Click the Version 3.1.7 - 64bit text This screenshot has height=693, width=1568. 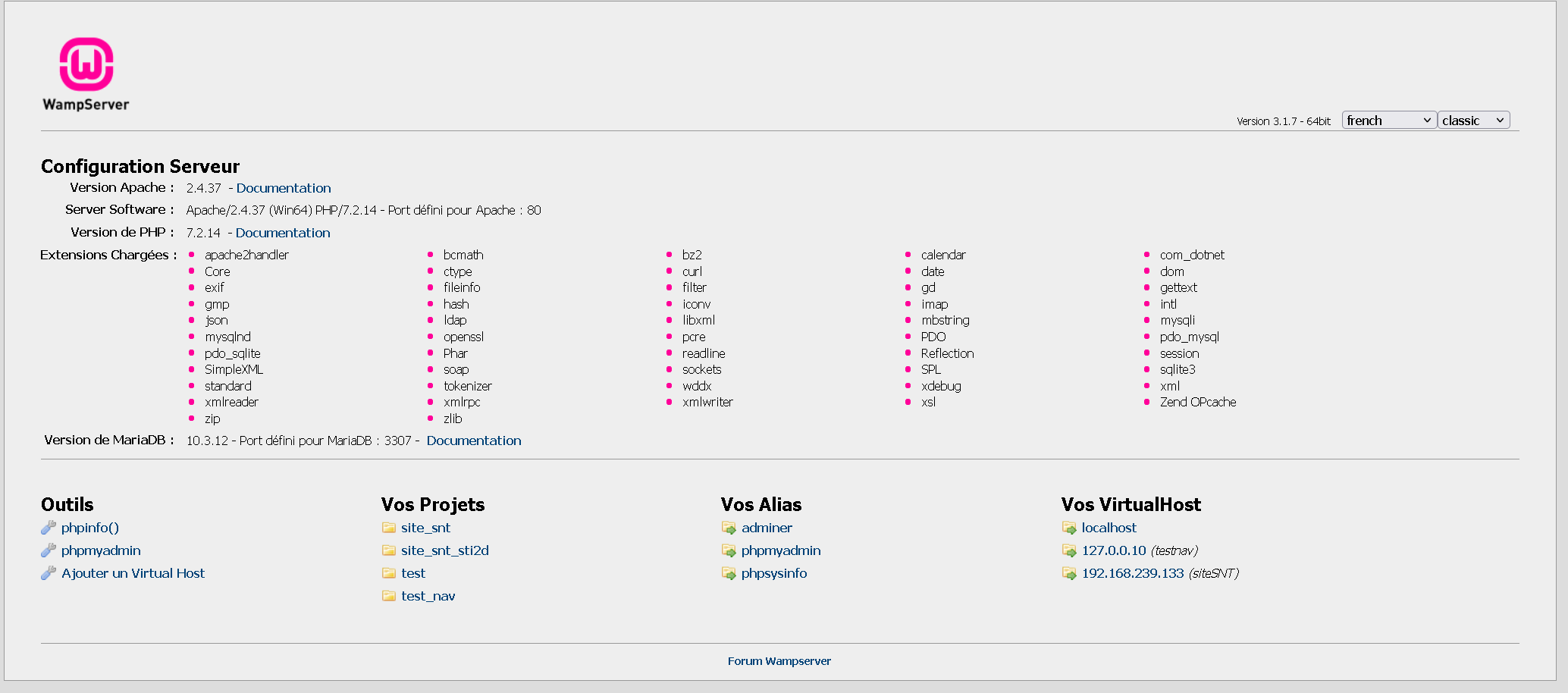coord(1284,121)
